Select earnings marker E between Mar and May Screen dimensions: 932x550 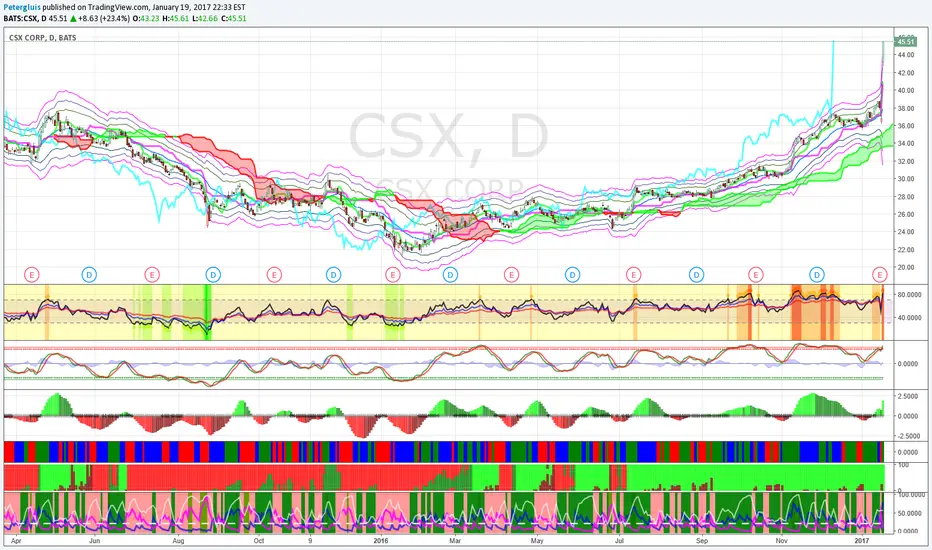(511, 274)
